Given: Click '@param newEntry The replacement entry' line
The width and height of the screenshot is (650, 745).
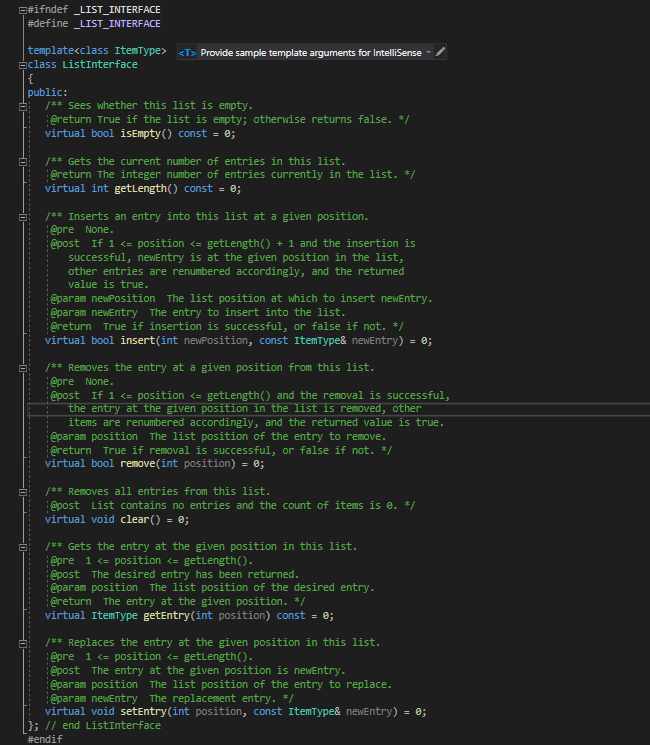Looking at the screenshot, I should (x=172, y=698).
